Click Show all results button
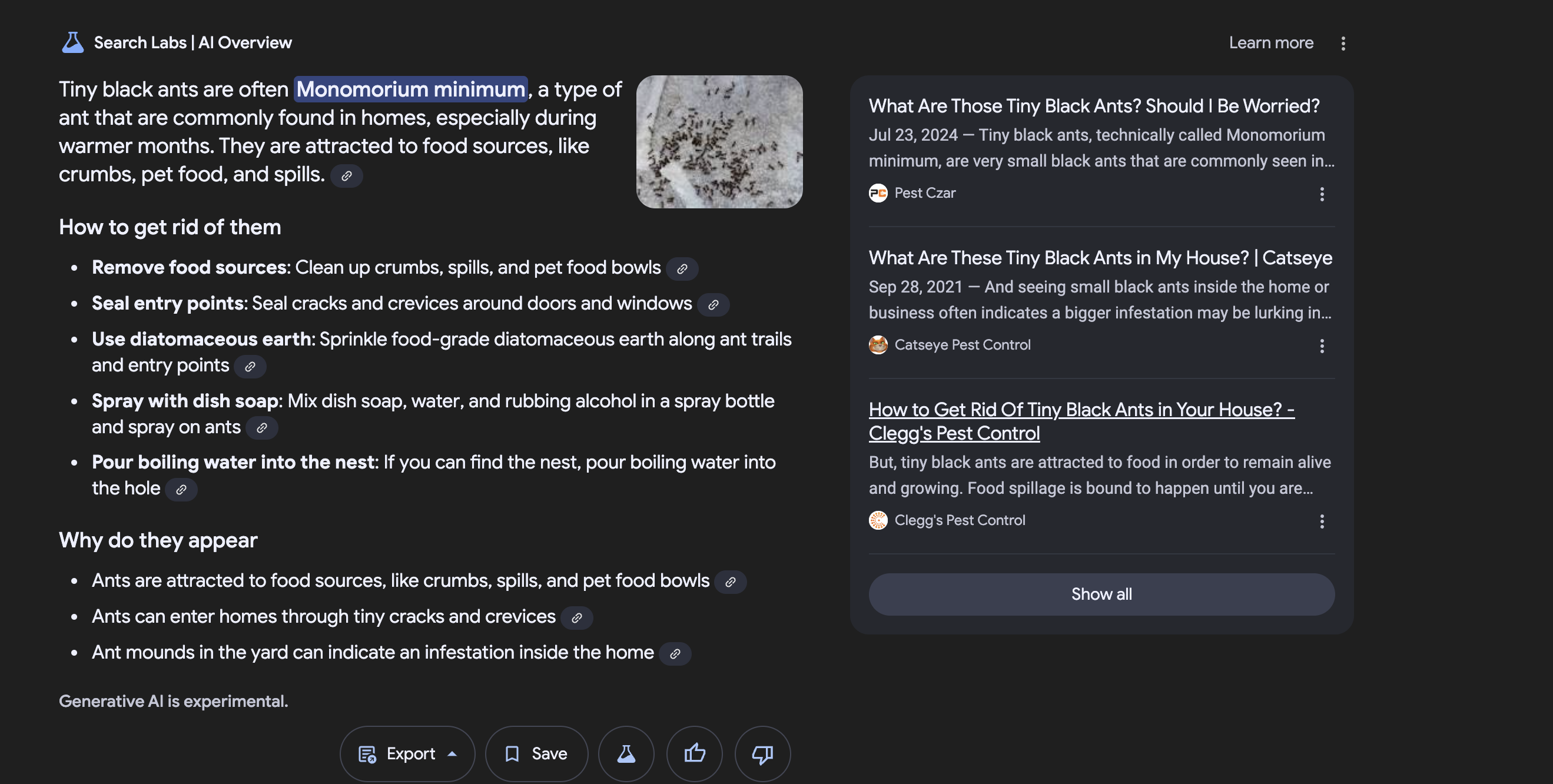The height and width of the screenshot is (784, 1553). point(1100,593)
